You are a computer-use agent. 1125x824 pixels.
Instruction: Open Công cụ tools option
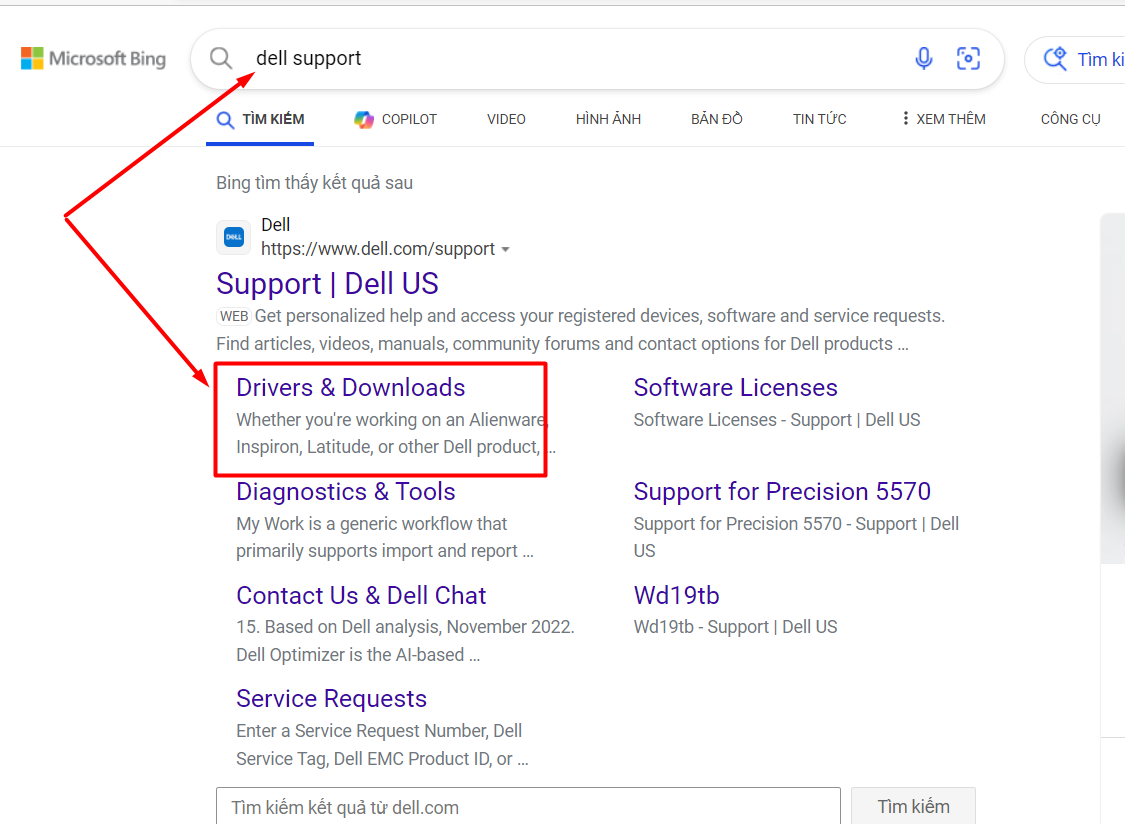pos(1070,119)
